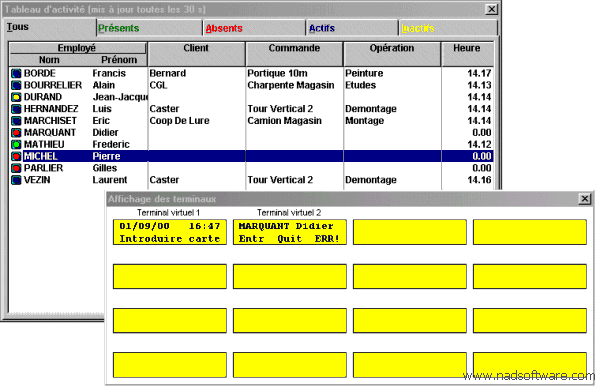
Task: Click the Heure column header
Action: click(467, 54)
